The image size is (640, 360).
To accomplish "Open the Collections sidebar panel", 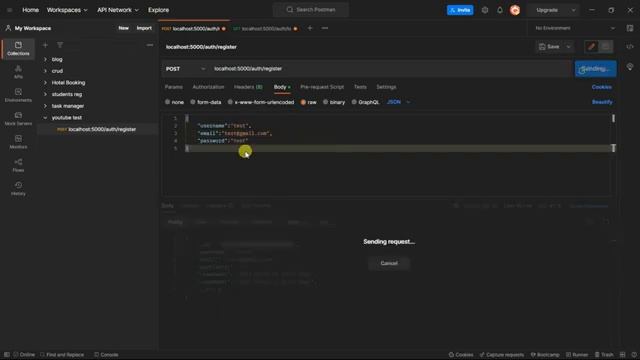I will [x=18, y=48].
